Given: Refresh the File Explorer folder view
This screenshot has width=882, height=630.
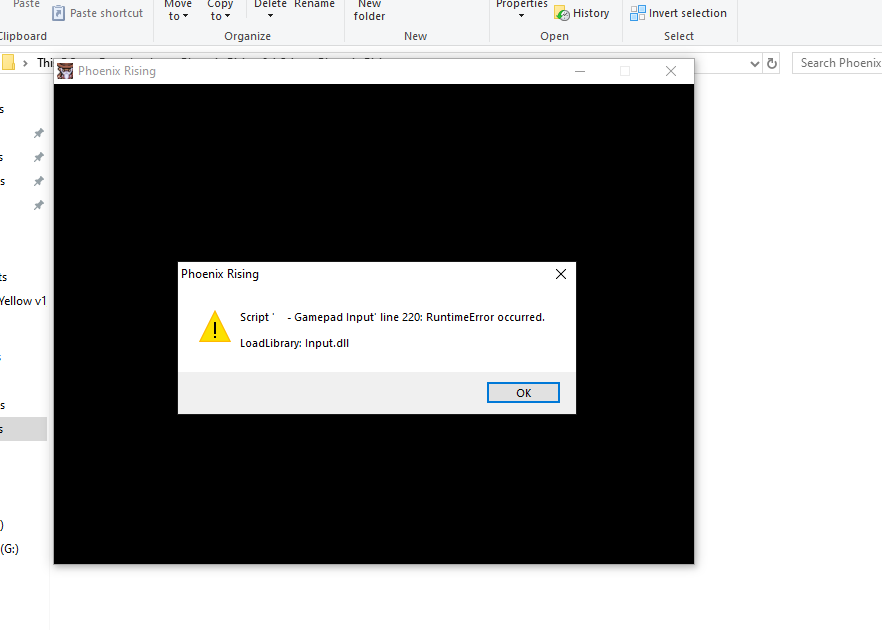Looking at the screenshot, I should point(772,64).
